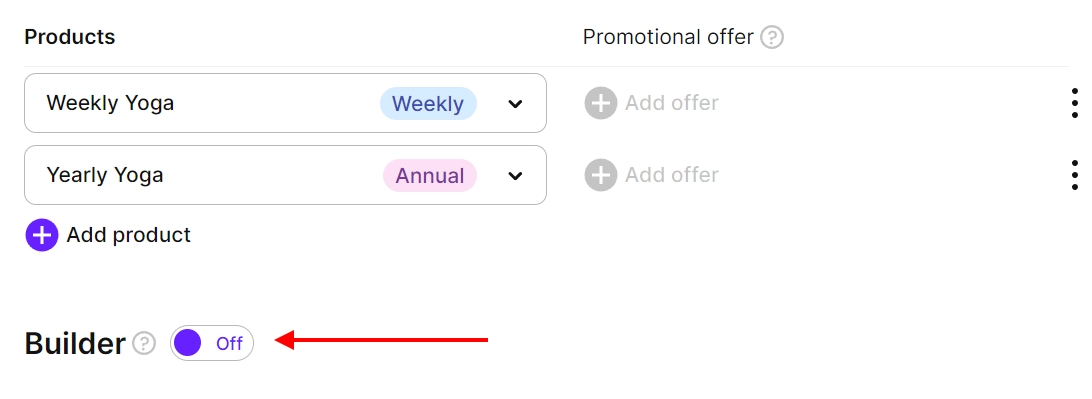Screen dimensions: 1092x399
Task: Click the Add product text link
Action: point(128,235)
